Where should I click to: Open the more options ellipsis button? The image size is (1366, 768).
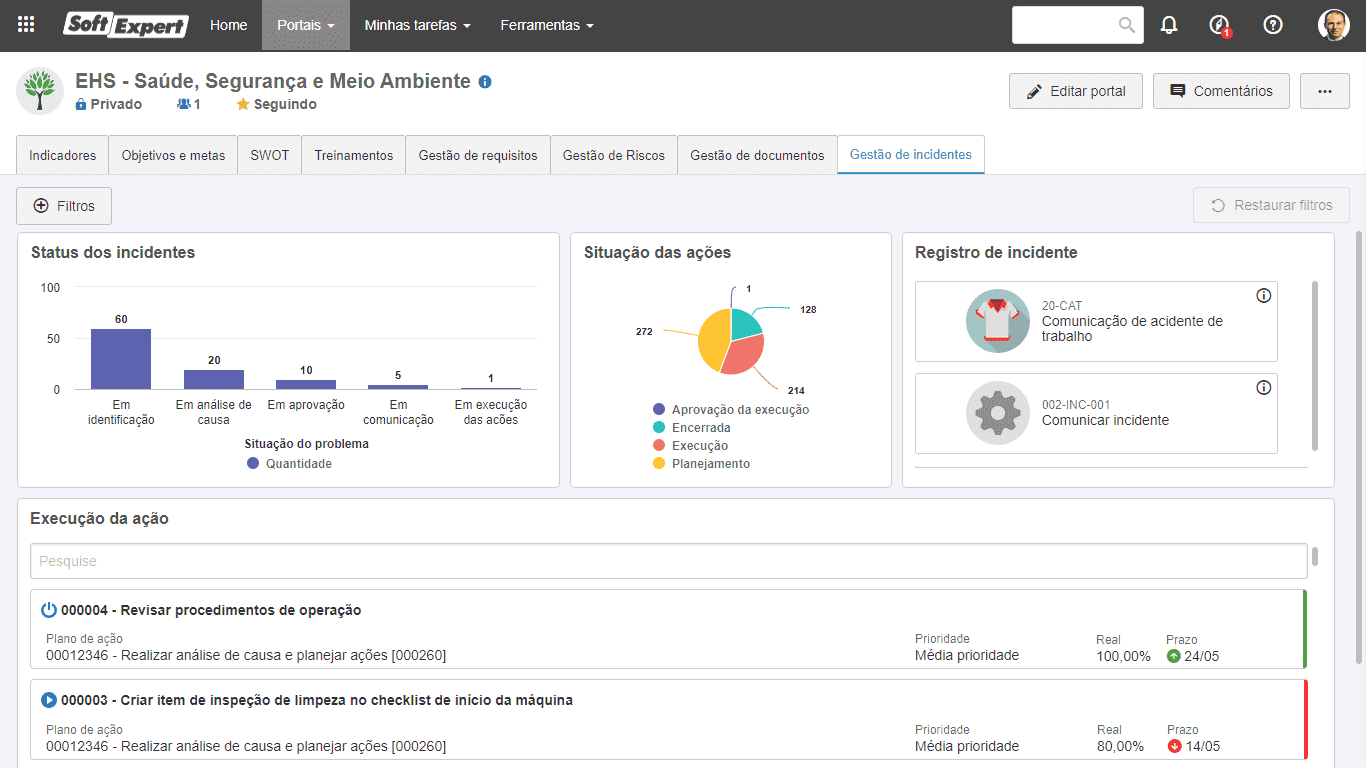click(1325, 91)
